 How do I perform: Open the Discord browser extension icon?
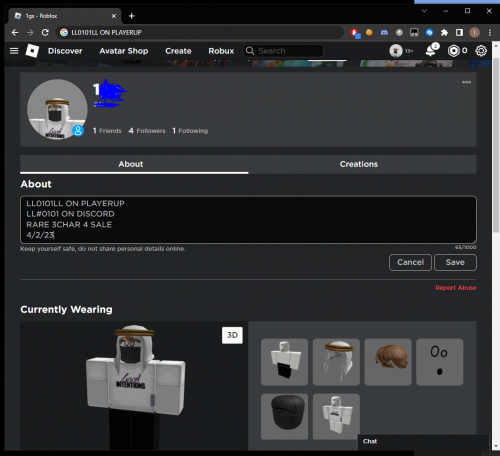tap(384, 32)
